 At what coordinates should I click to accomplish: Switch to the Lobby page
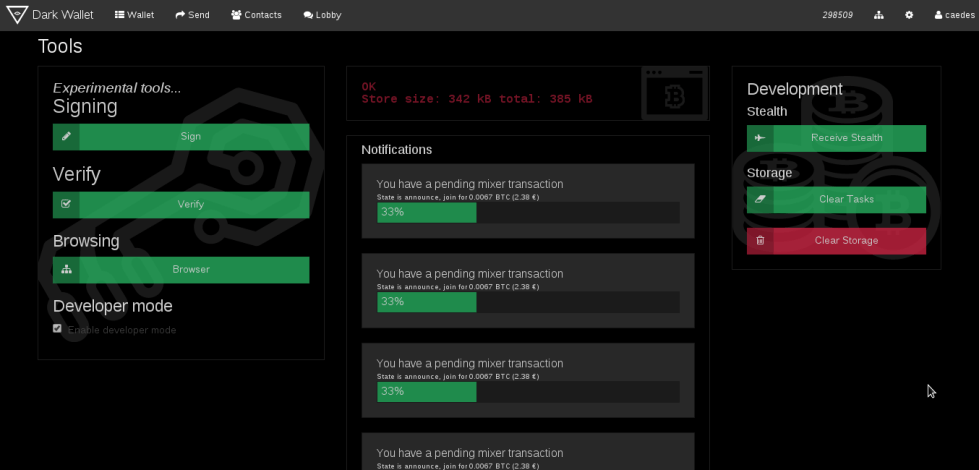tap(322, 15)
